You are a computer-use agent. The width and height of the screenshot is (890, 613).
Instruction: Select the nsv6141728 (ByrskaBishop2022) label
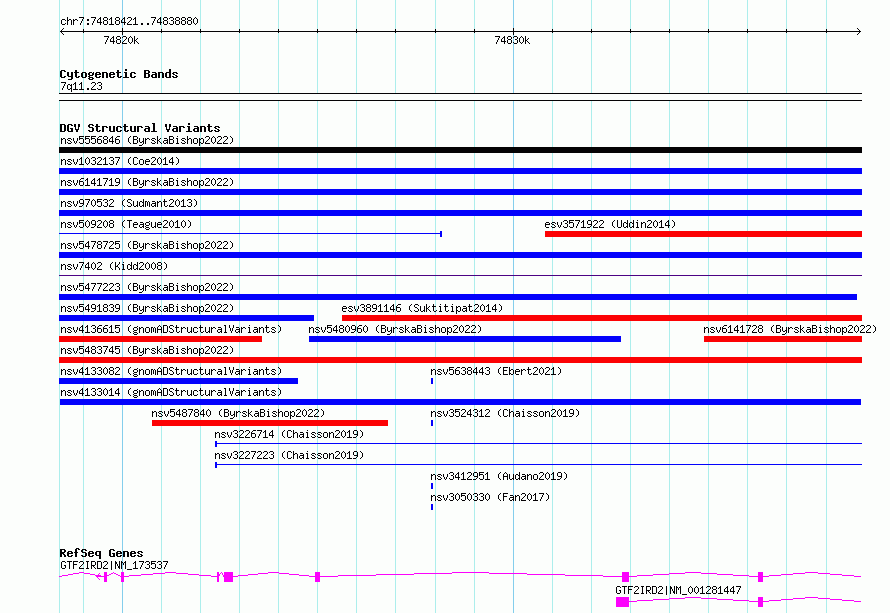pos(790,329)
